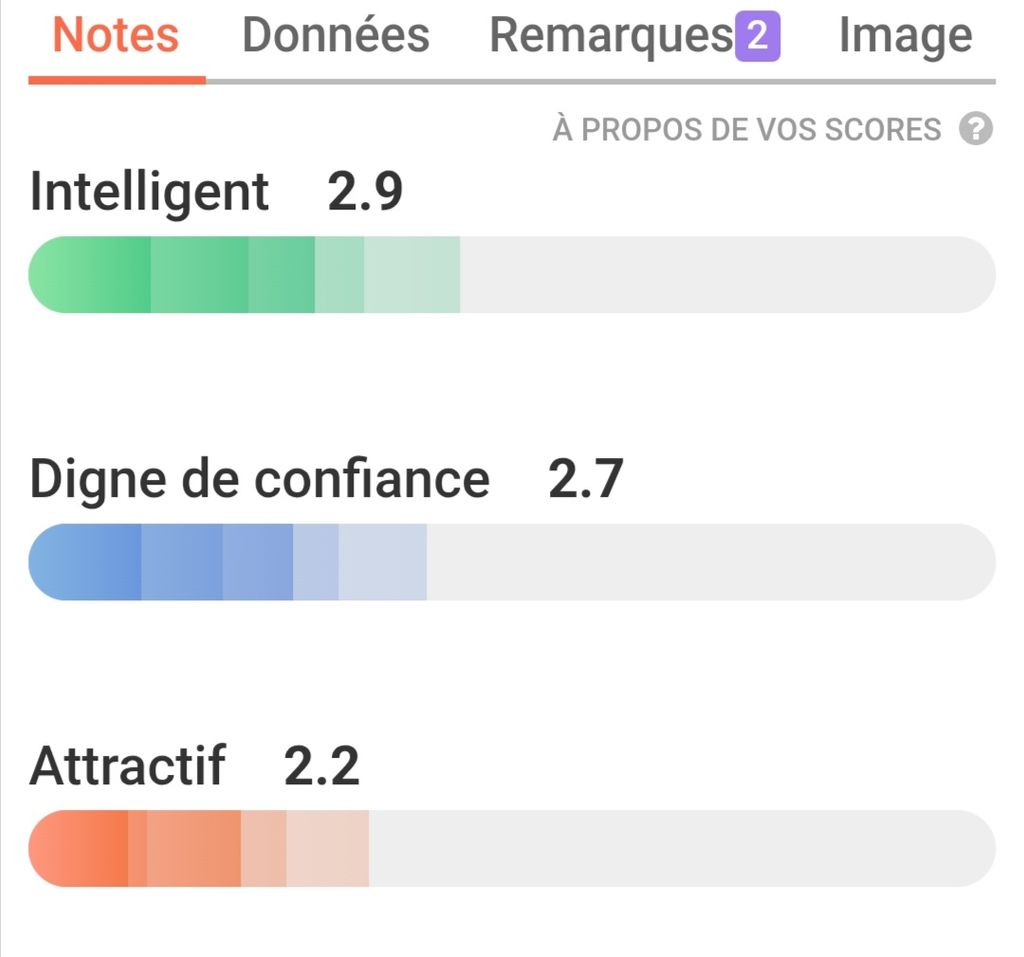Open the À PROPOS DE VOS SCORES link
This screenshot has height=957, width=1024.
[747, 130]
